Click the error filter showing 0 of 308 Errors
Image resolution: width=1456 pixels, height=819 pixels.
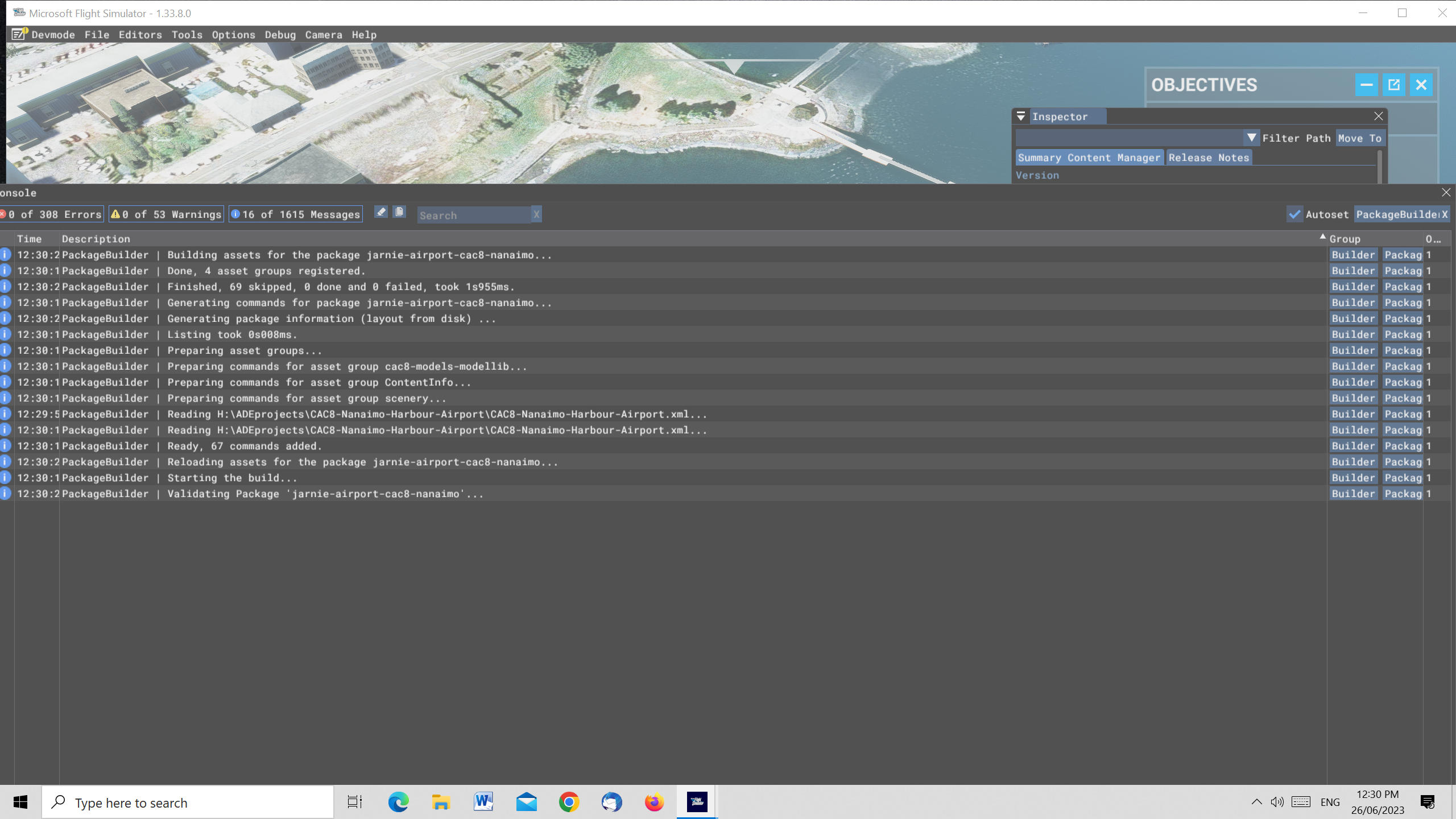tap(51, 214)
